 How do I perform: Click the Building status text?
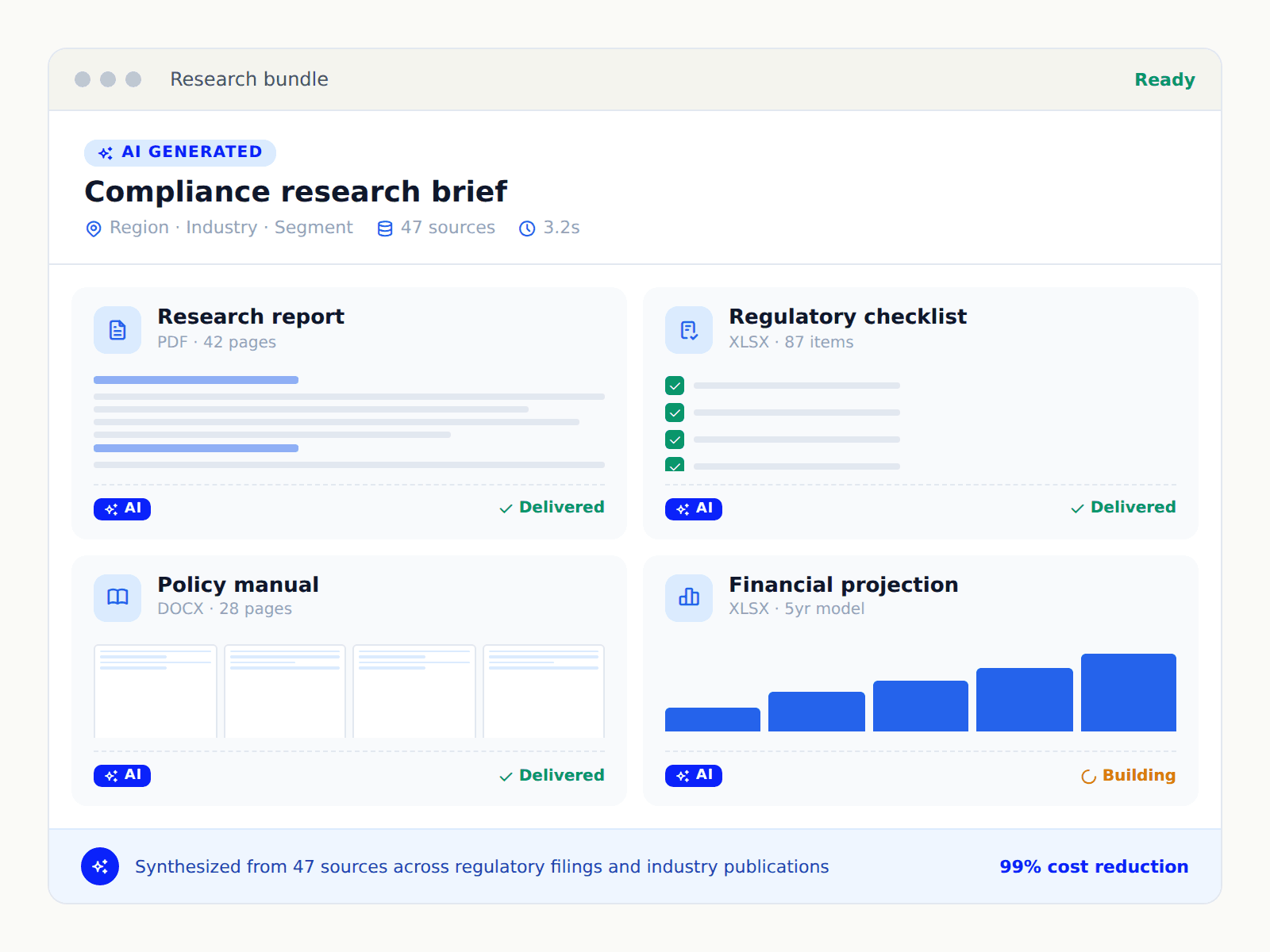1139,775
